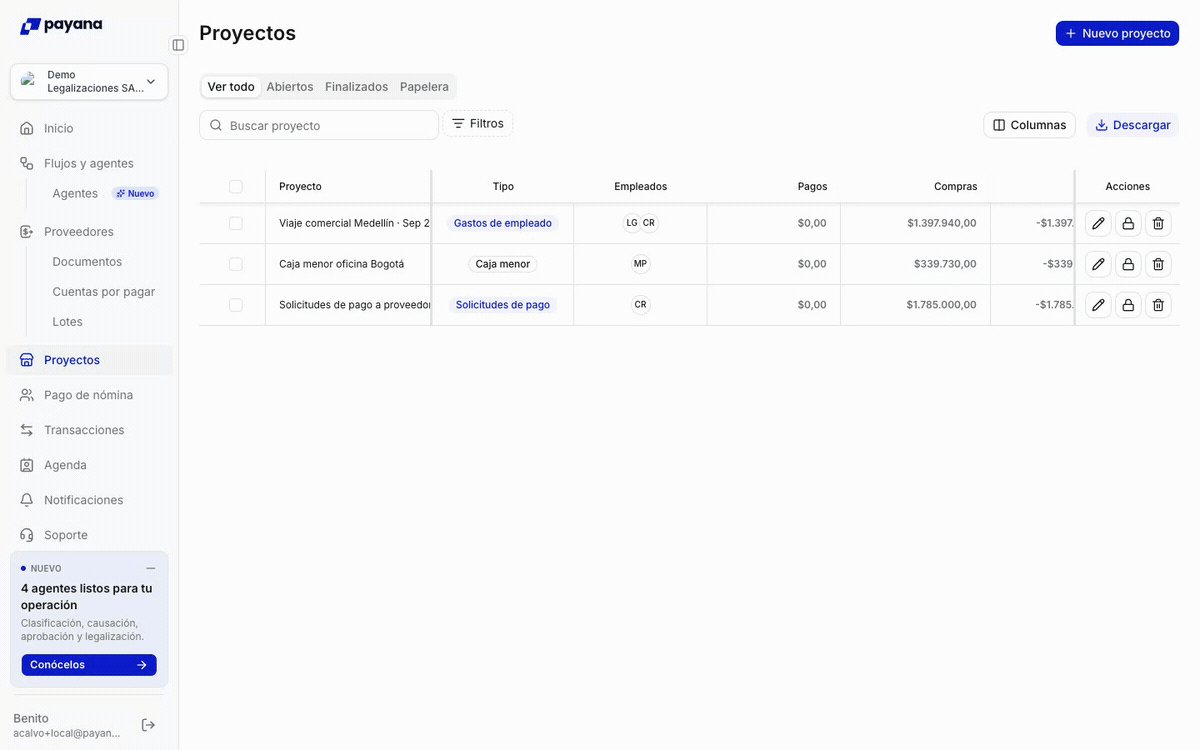The image size is (1200, 750).
Task: Click the Nuevo badge beside Agentes
Action: pyautogui.click(x=135, y=193)
